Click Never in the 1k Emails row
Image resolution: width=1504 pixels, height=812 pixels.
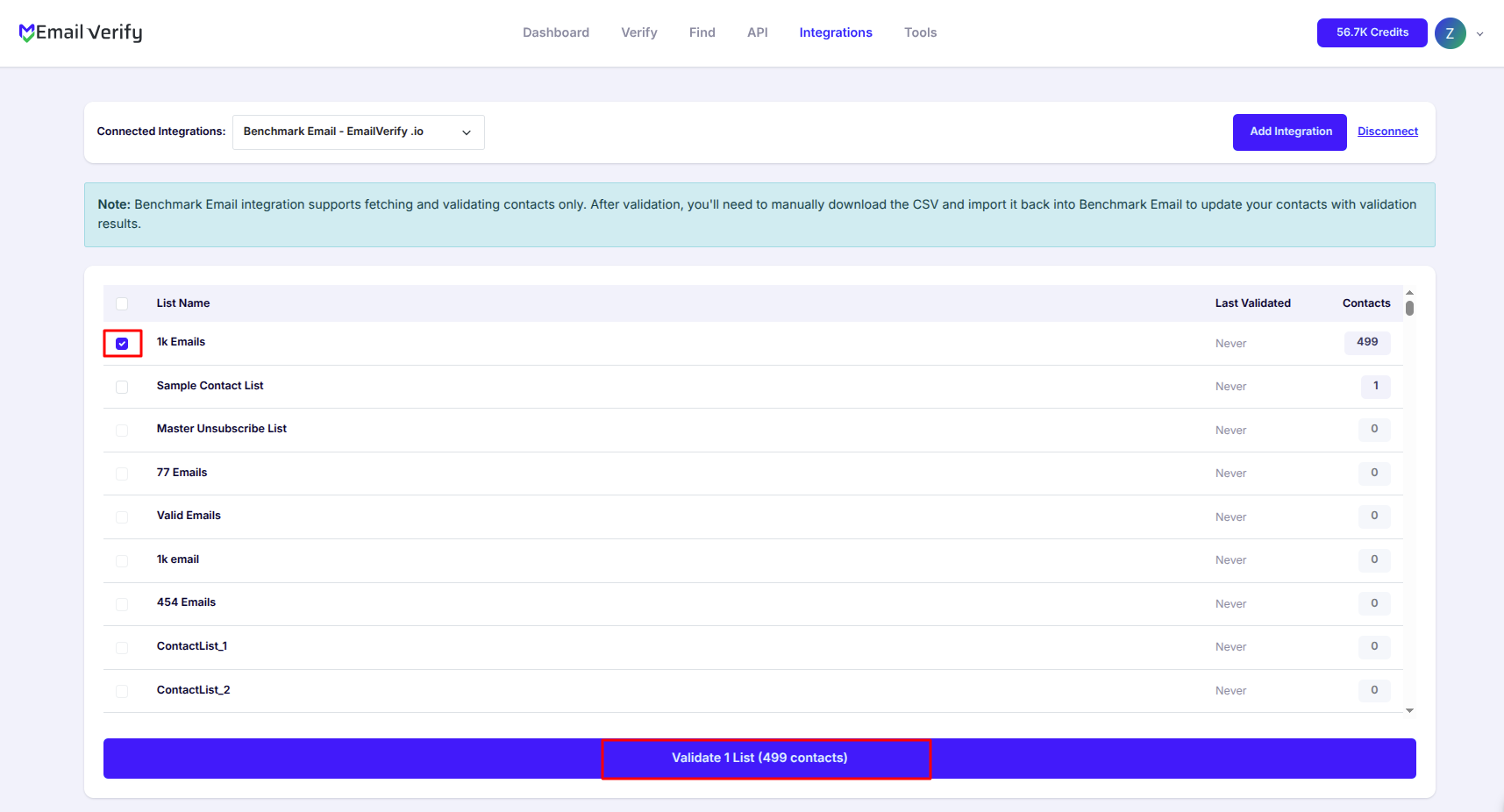coord(1230,344)
